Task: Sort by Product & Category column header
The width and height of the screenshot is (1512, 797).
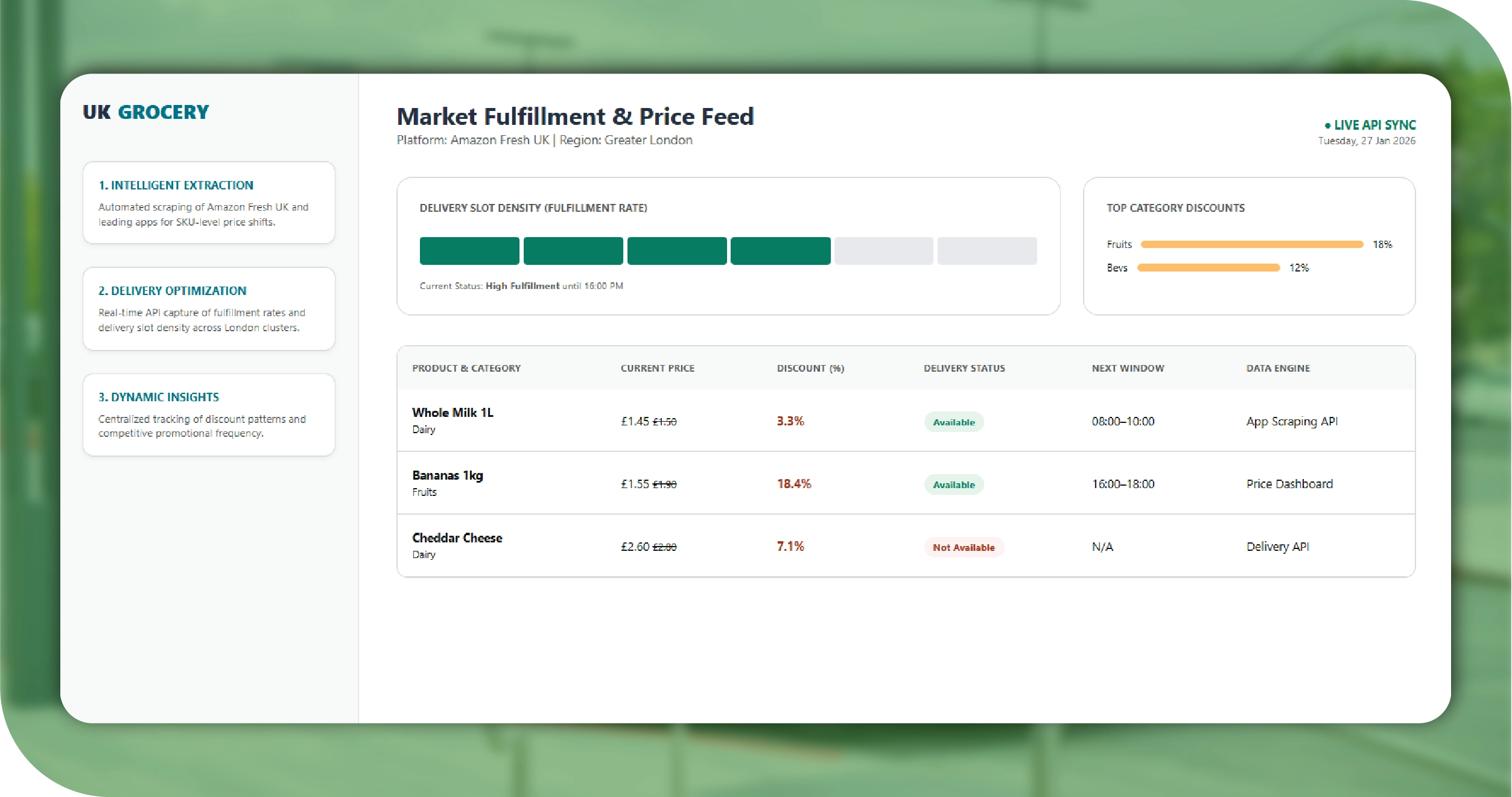Action: [466, 368]
